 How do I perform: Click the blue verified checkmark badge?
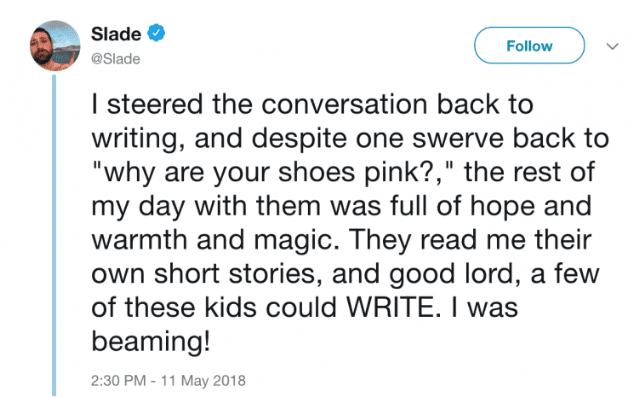click(x=156, y=33)
